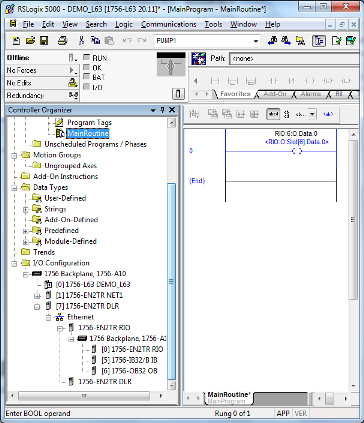Image resolution: width=364 pixels, height=423 pixels.
Task: Click the Find Next binoculars icon
Action: [286, 41]
